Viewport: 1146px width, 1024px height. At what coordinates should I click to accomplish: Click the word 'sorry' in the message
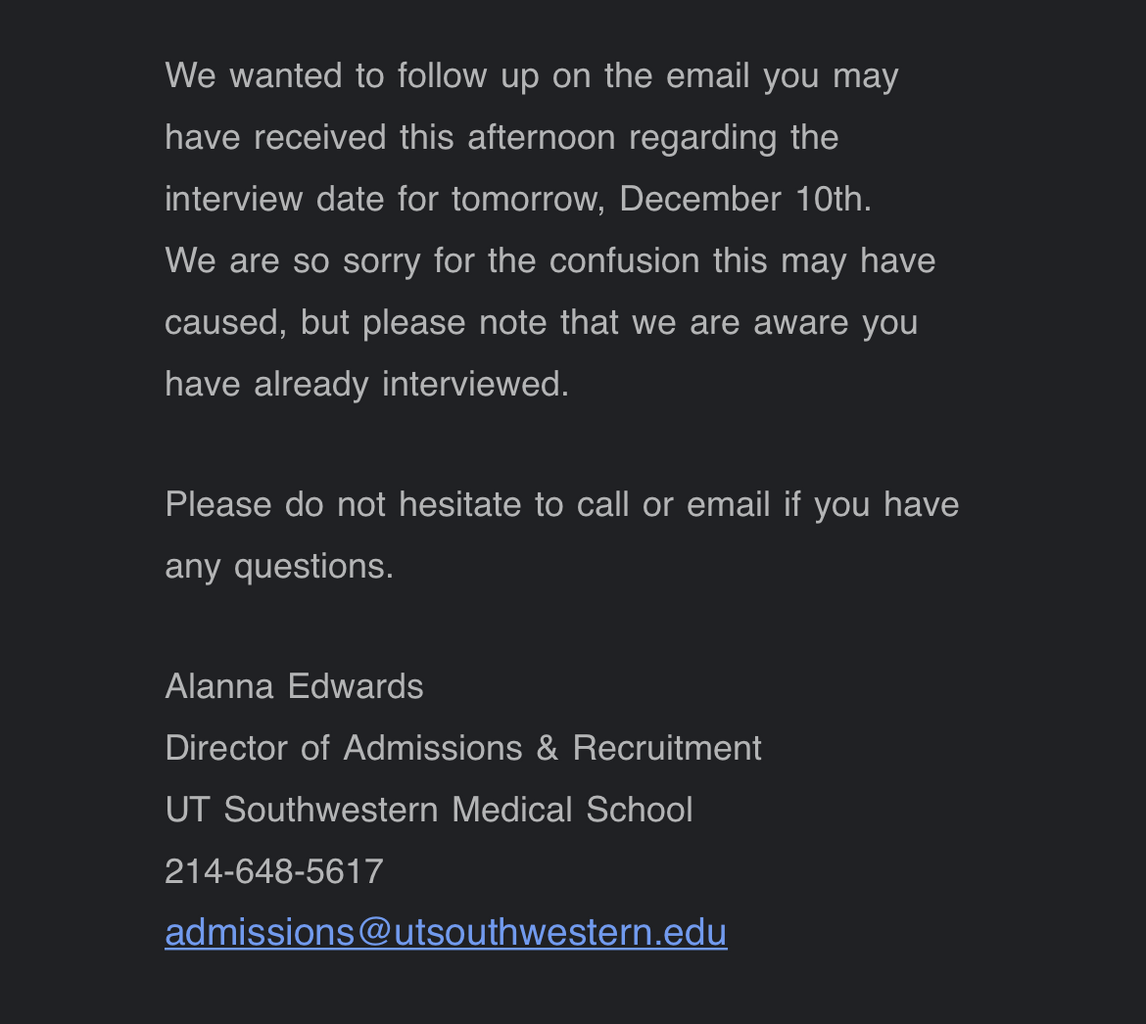382,262
